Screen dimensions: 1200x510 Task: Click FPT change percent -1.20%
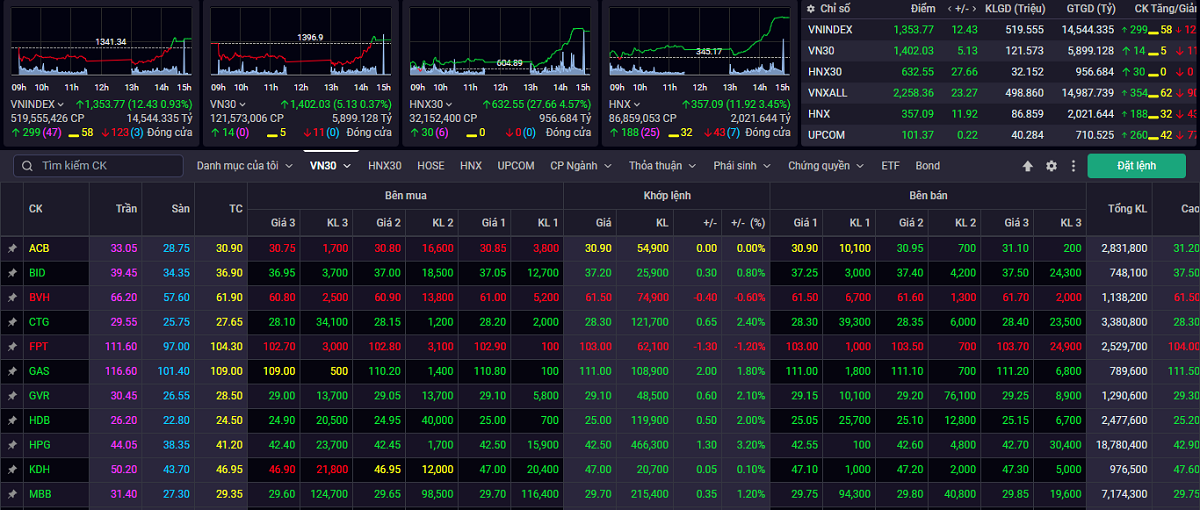click(748, 346)
